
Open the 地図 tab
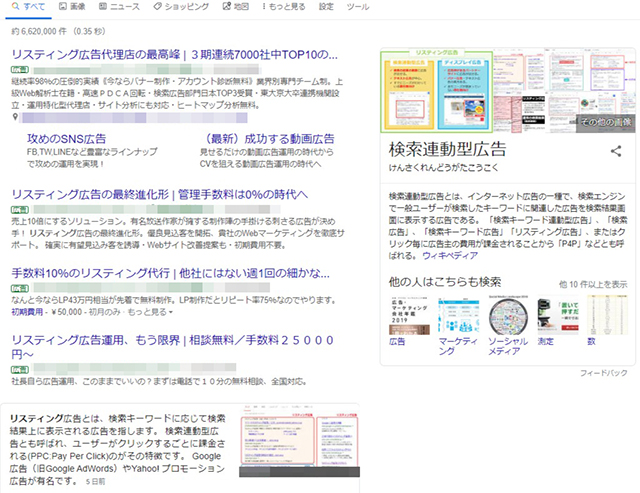click(x=236, y=7)
